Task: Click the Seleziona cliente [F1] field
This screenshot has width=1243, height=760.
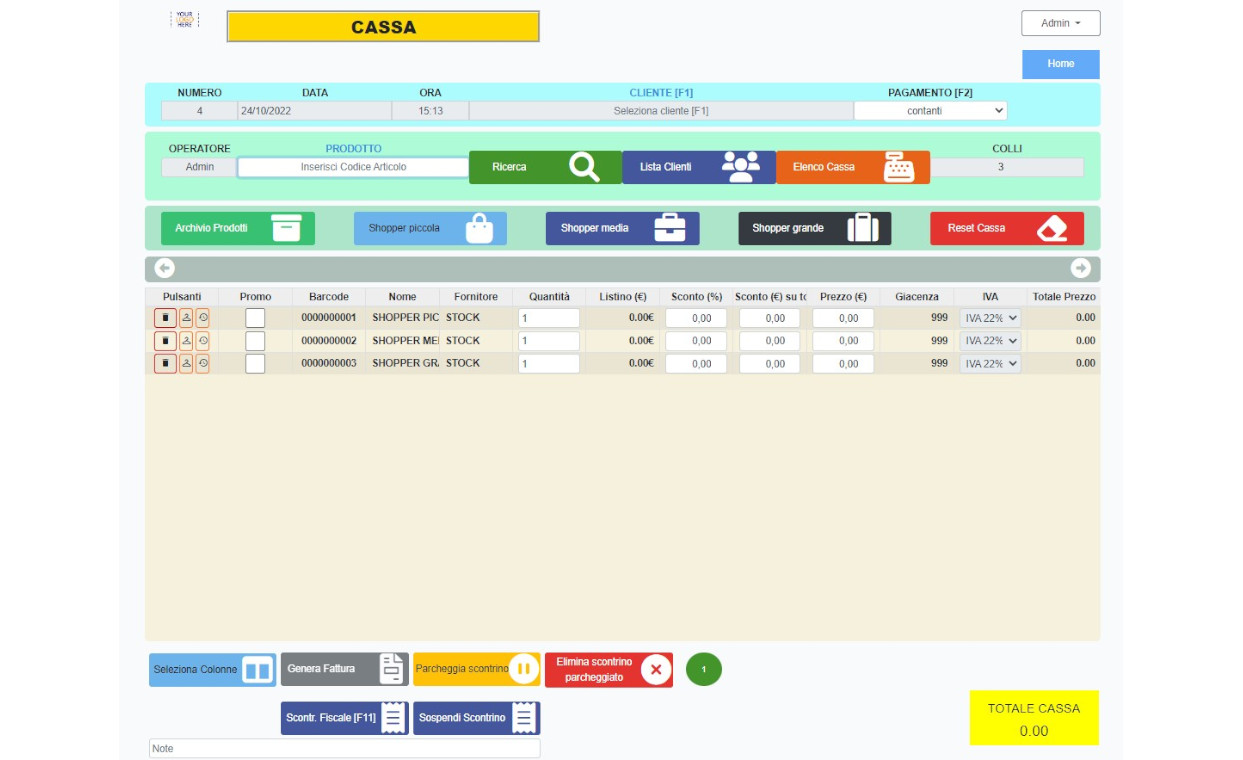Action: pyautogui.click(x=661, y=111)
